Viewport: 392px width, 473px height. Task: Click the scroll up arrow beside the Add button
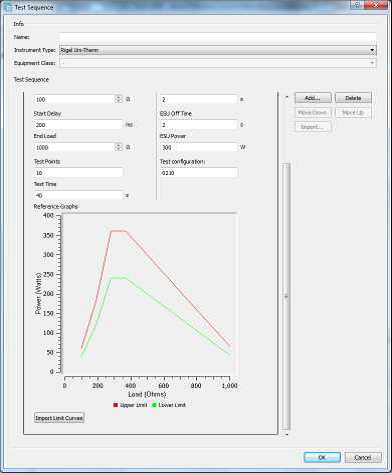(x=286, y=97)
